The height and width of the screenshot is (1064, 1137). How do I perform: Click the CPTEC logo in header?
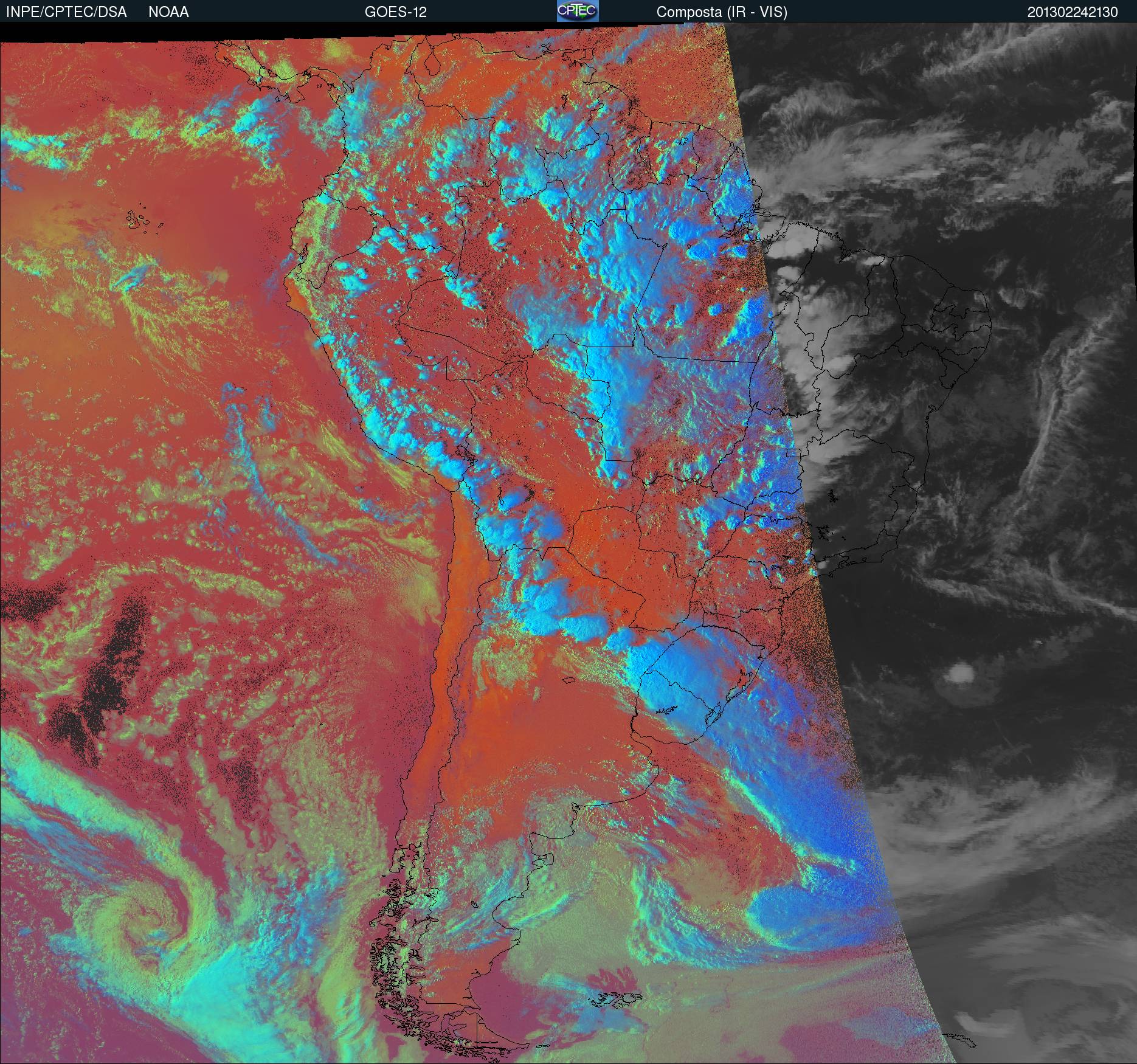point(578,11)
